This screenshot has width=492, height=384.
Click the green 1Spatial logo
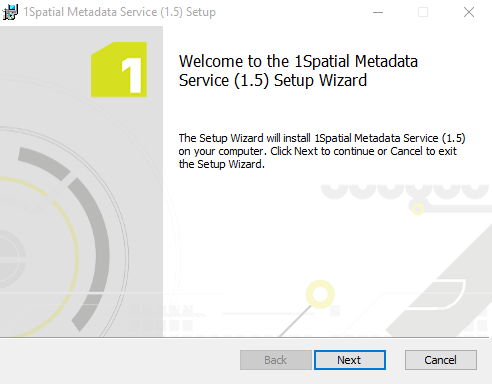point(119,69)
